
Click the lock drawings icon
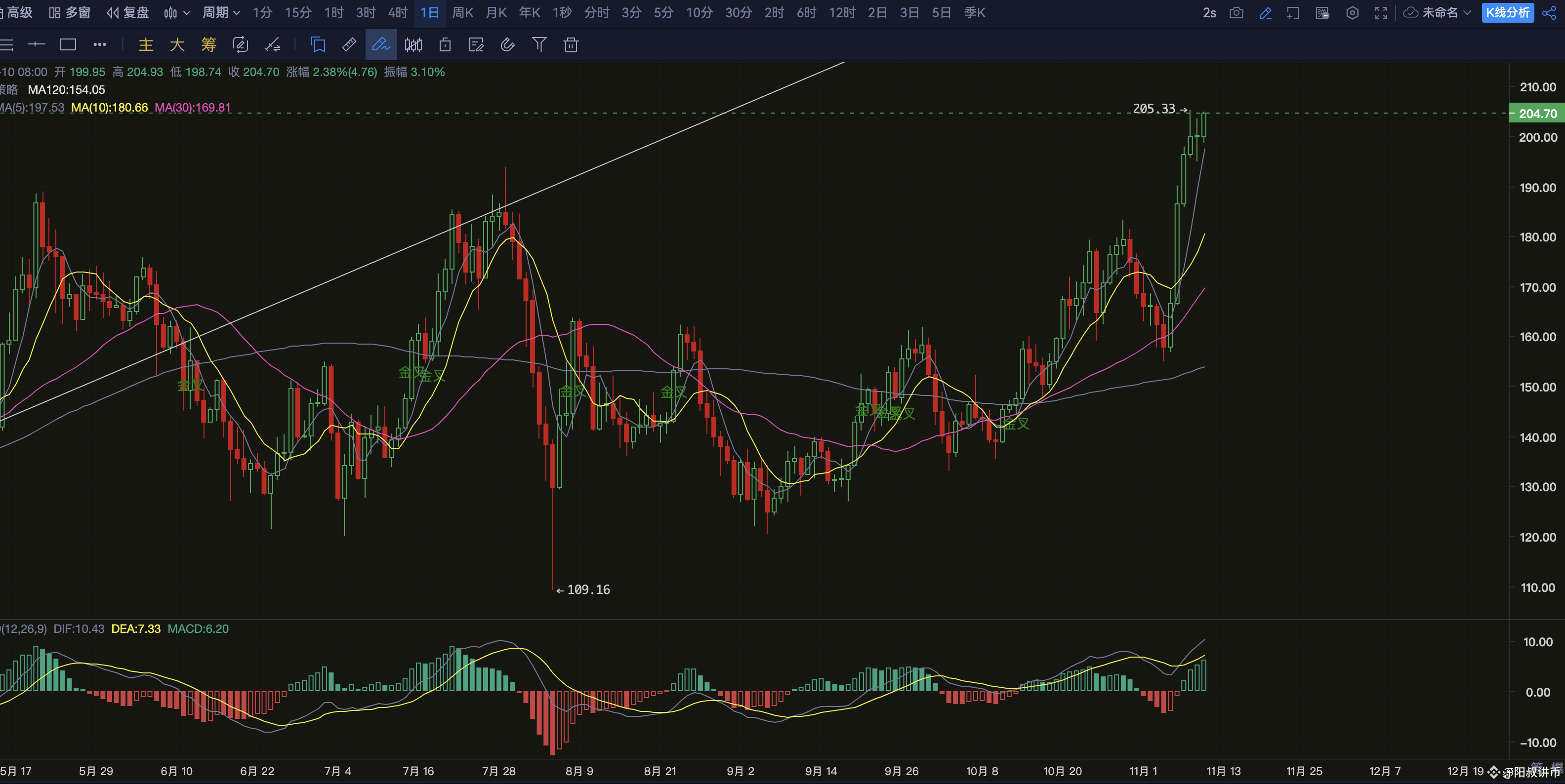click(445, 44)
